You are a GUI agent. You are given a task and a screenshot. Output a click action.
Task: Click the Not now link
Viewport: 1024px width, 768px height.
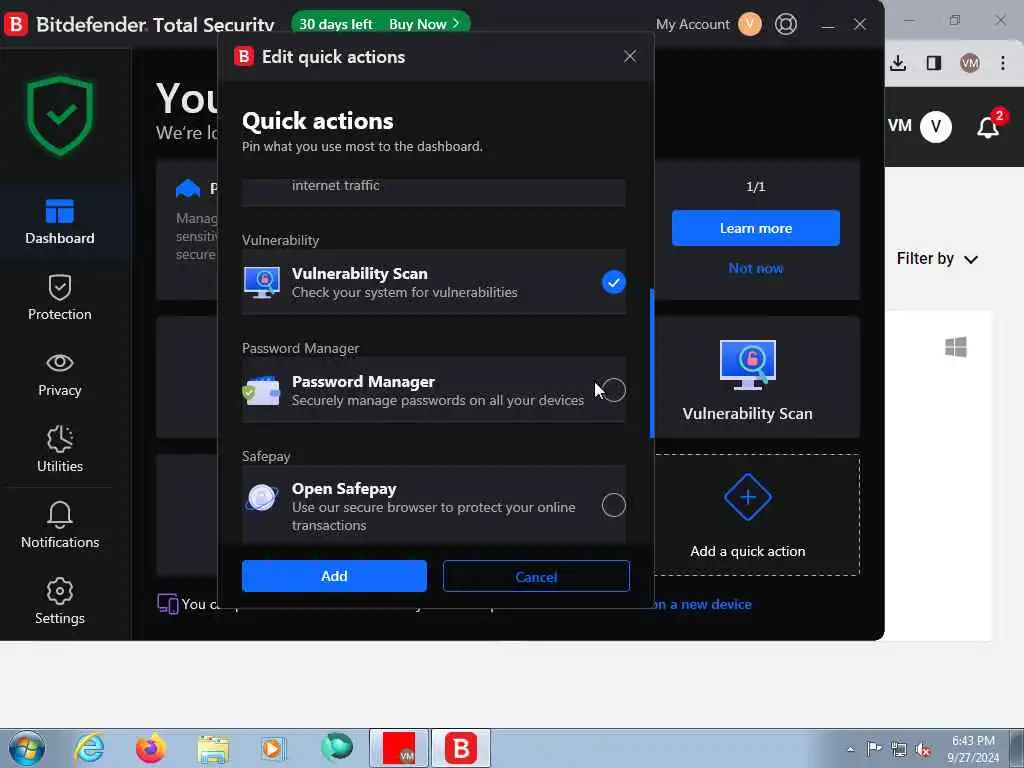[756, 268]
